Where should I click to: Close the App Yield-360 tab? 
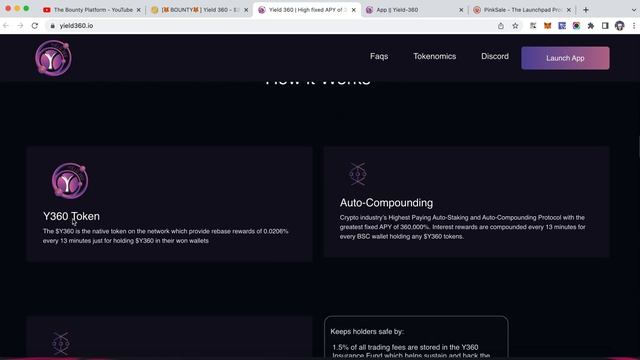[x=461, y=10]
